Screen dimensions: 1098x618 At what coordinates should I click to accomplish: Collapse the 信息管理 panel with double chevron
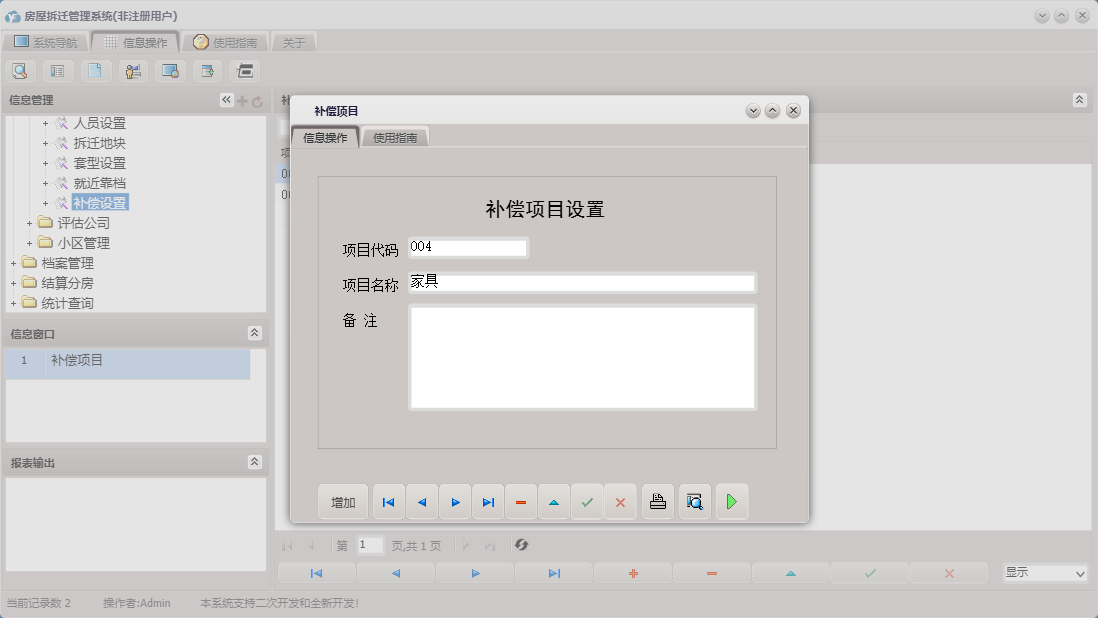(x=225, y=99)
